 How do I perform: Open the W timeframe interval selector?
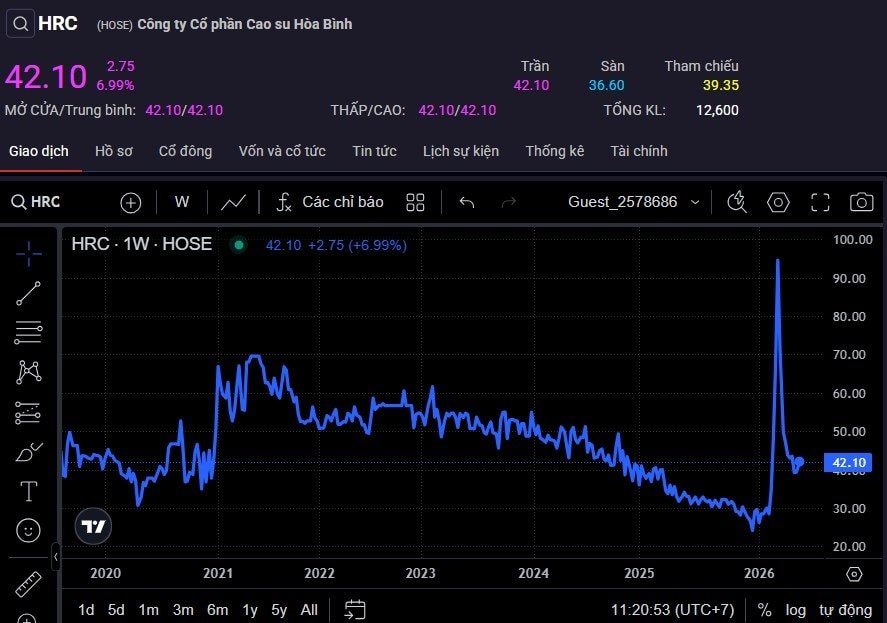pos(182,202)
